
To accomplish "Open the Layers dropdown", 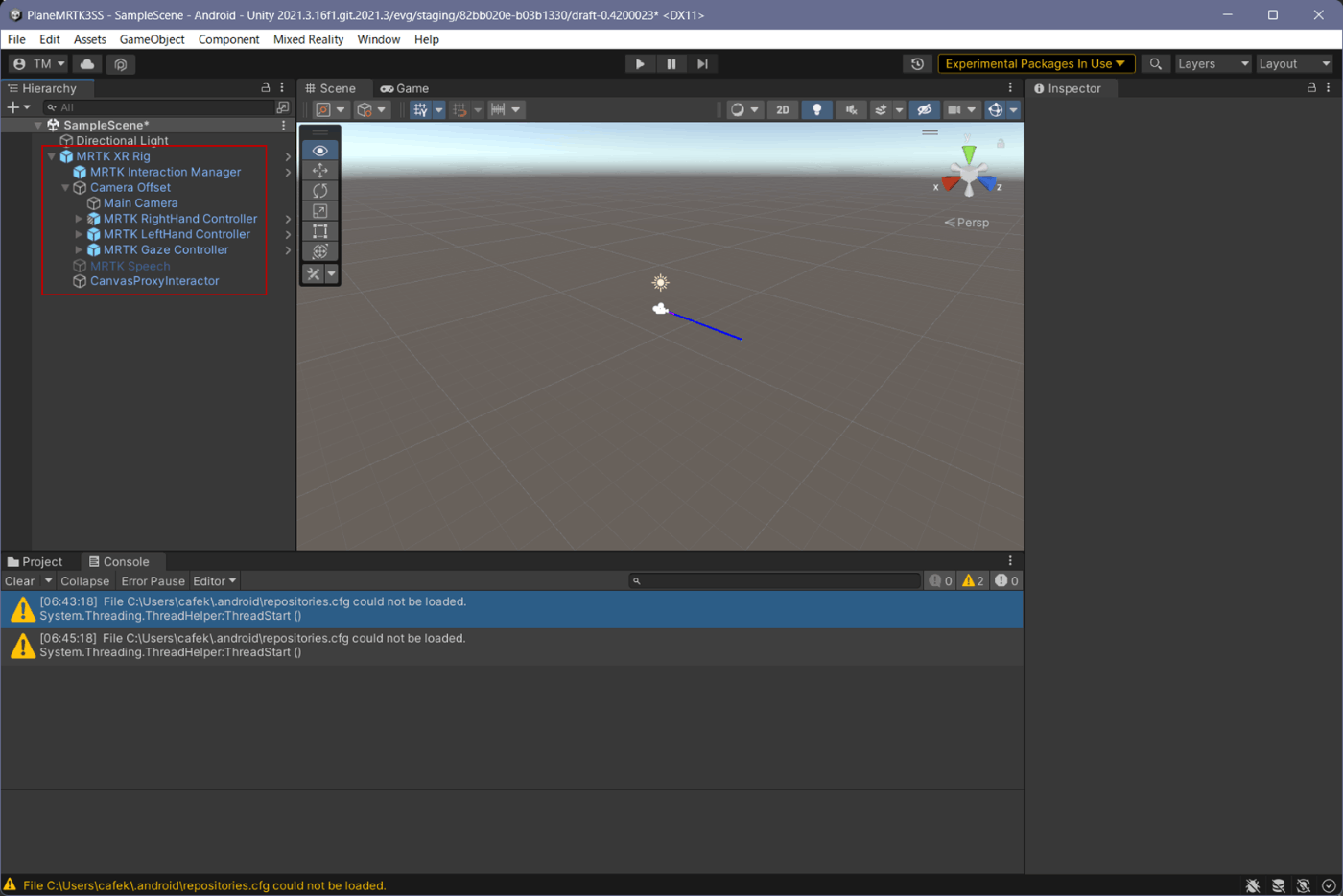I will 1213,64.
